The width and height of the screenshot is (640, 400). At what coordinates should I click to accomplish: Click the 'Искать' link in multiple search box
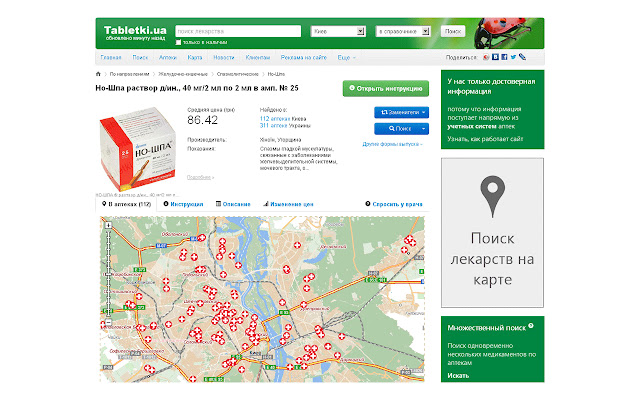(x=458, y=376)
